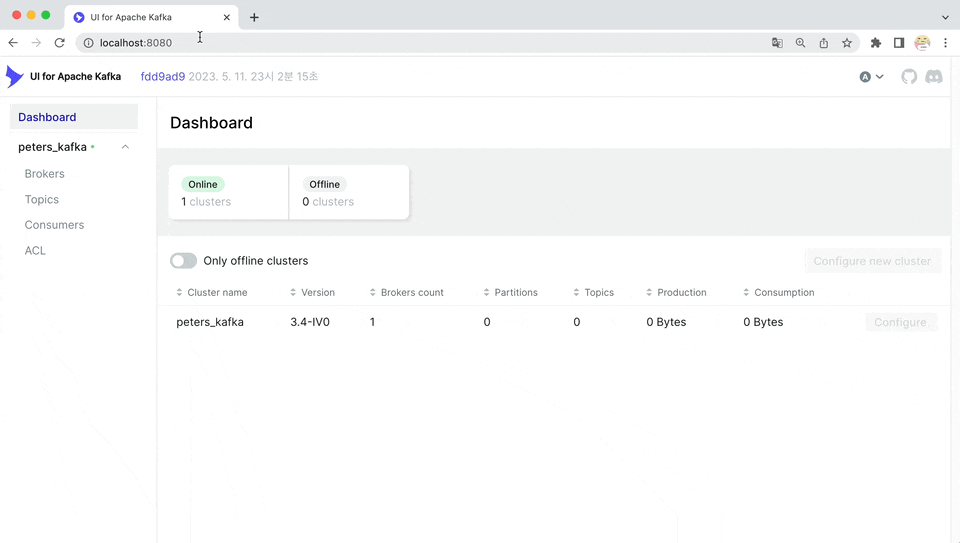The width and height of the screenshot is (960, 543).
Task: Sort table by Topics column header
Action: tap(593, 293)
